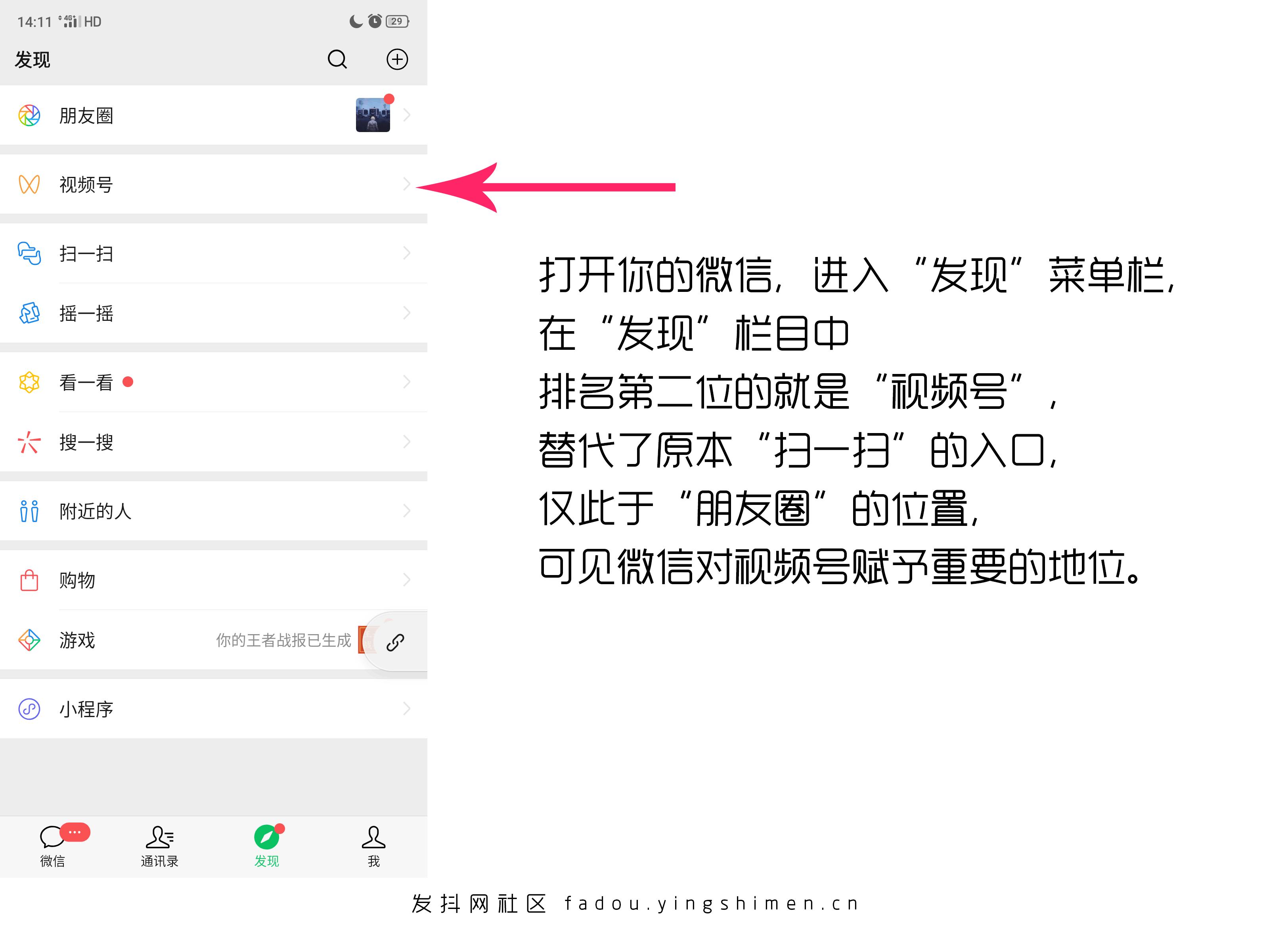Screen dimensions: 1288x928
Task: Tap the search magnifier icon
Action: point(337,59)
